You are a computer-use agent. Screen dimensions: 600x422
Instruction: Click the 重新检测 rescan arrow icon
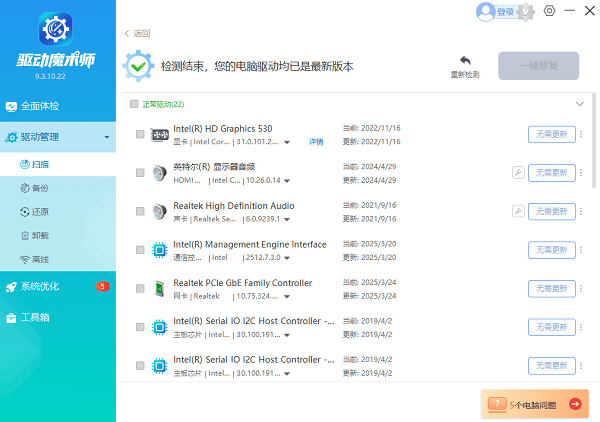(x=465, y=60)
